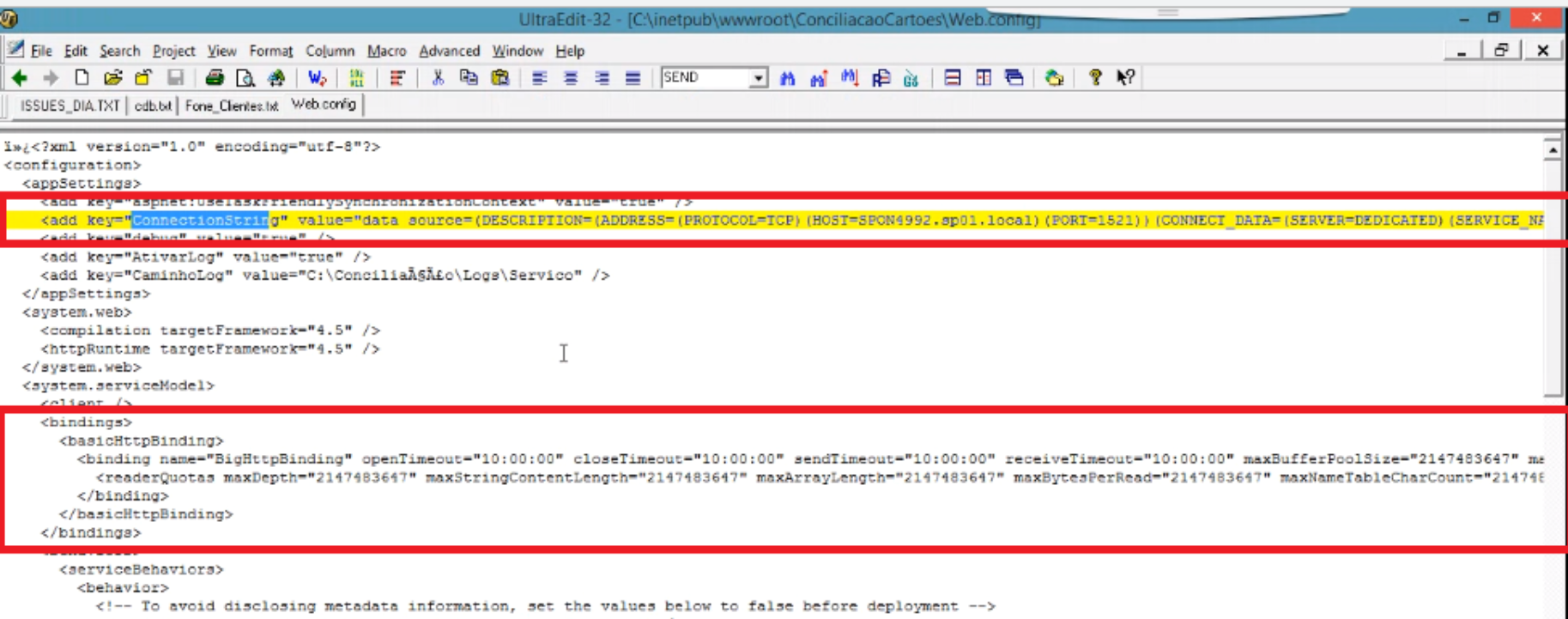Tile windows horizontally

[x=952, y=78]
